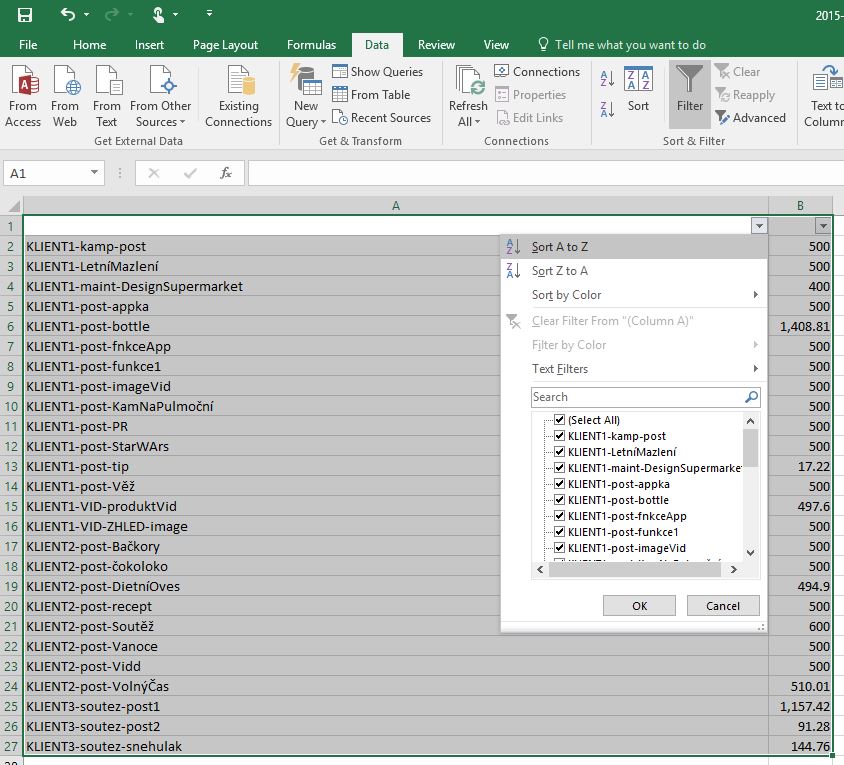The width and height of the screenshot is (844, 765).
Task: Switch to the Home tab
Action: click(89, 45)
